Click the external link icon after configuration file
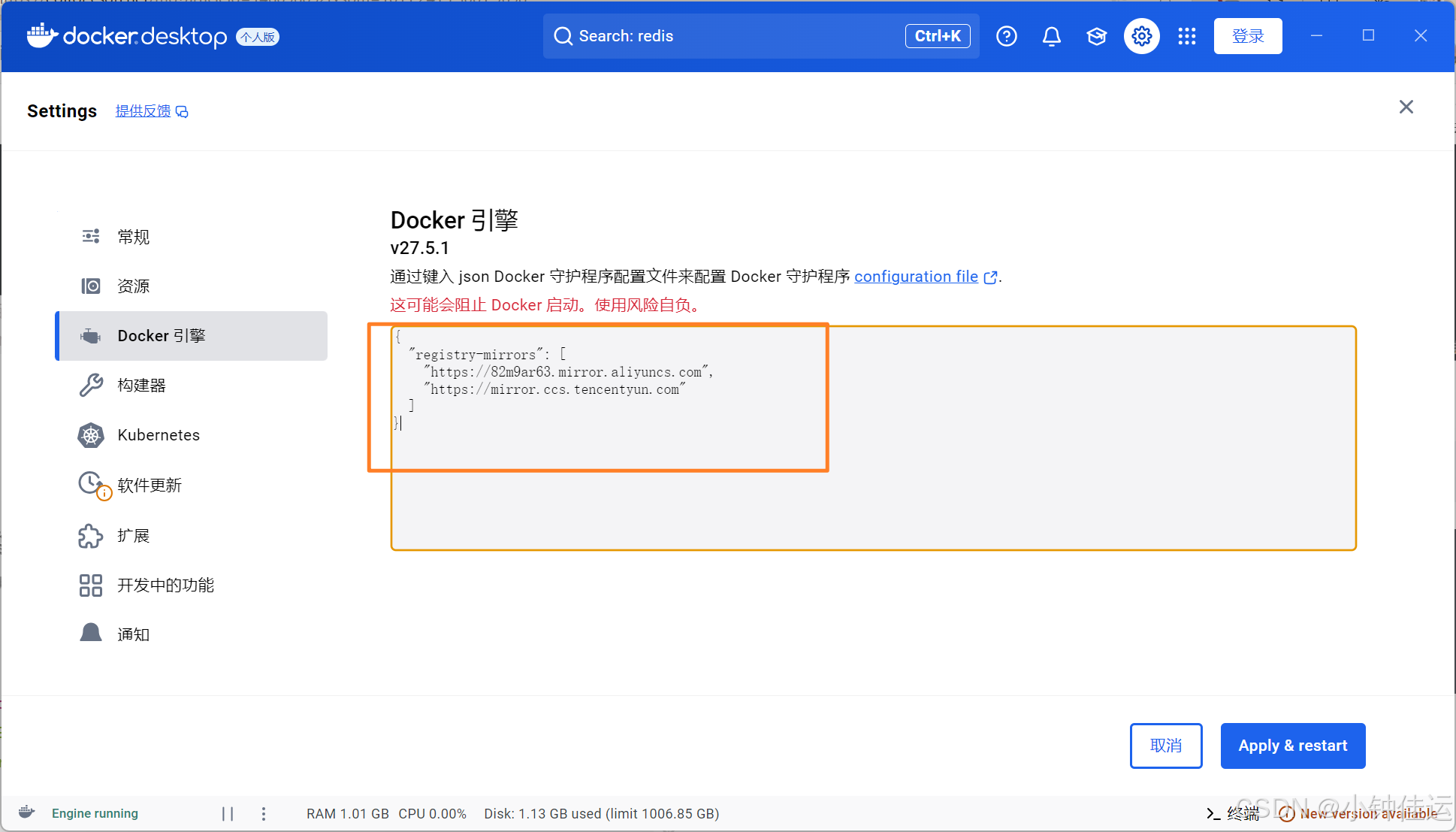1456x832 pixels. coord(991,277)
